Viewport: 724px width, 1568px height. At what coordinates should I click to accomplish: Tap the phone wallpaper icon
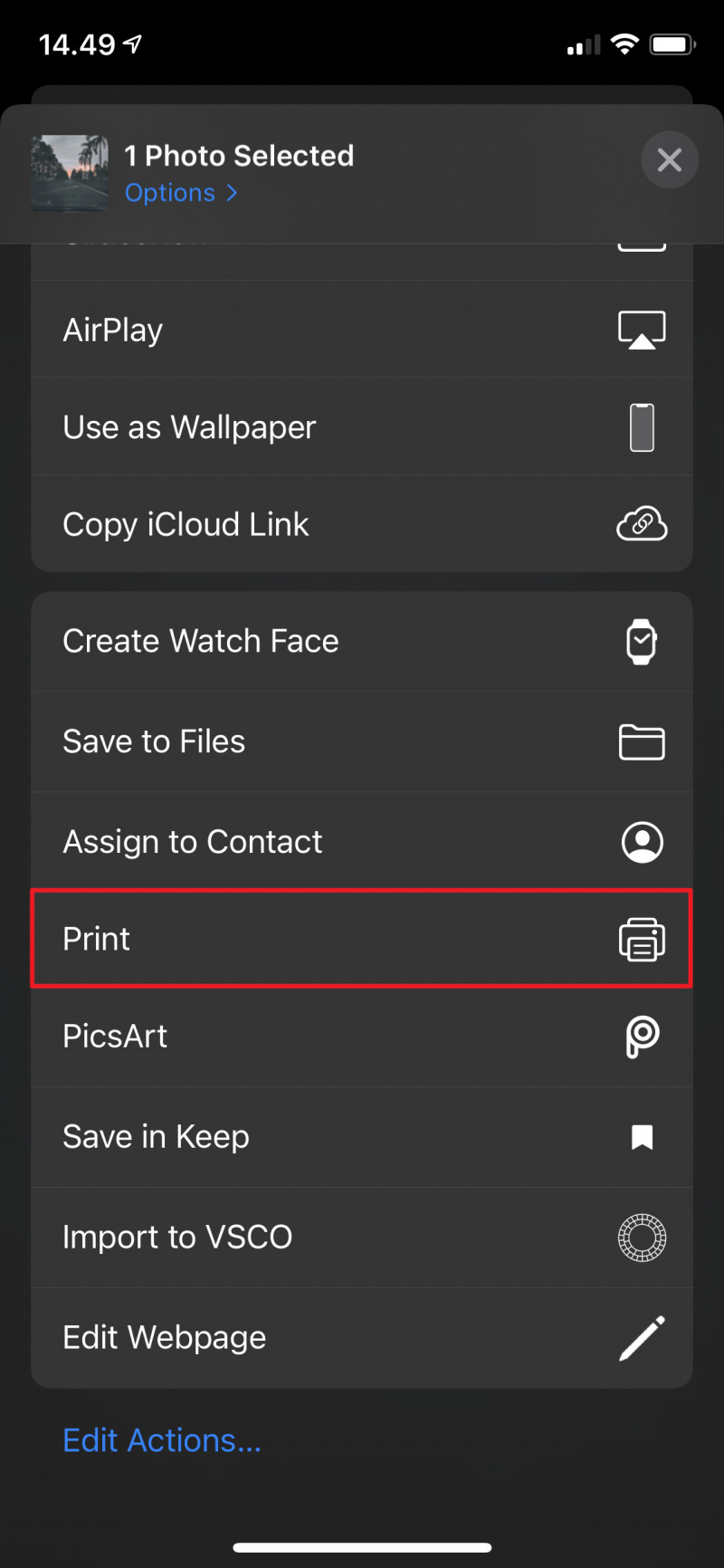[642, 427]
